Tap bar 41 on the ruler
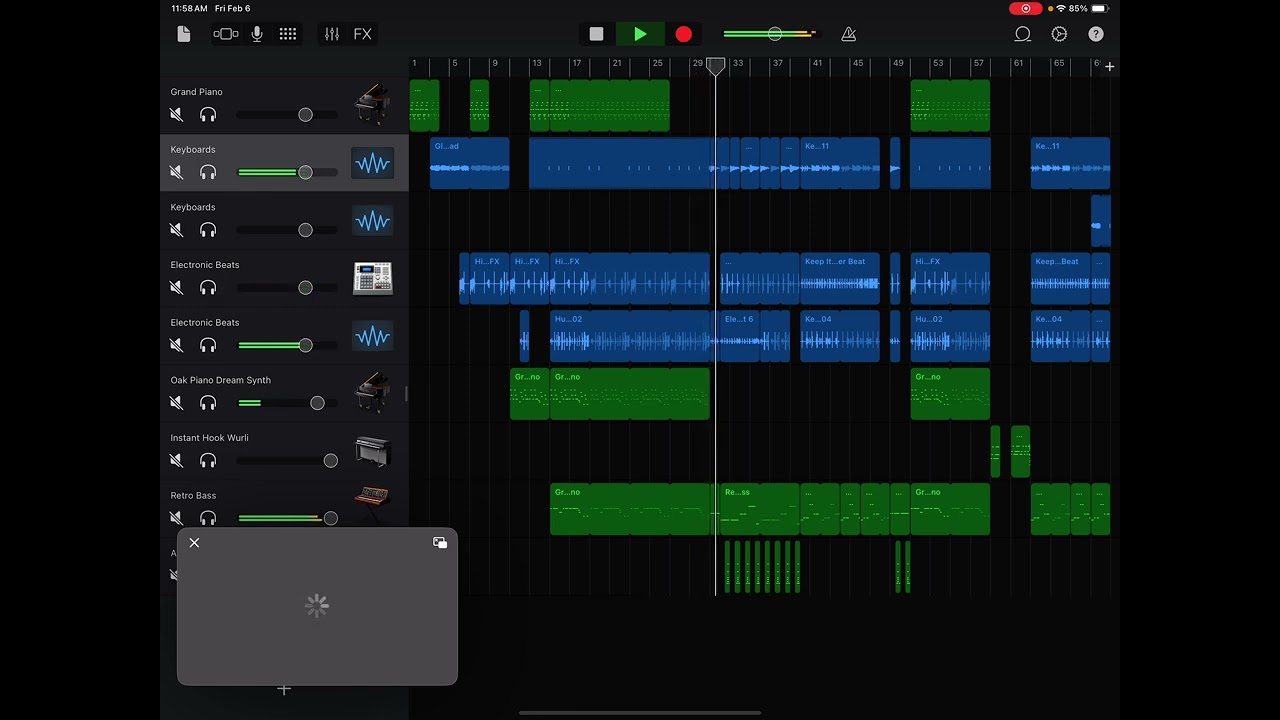1280x720 pixels. [x=817, y=64]
